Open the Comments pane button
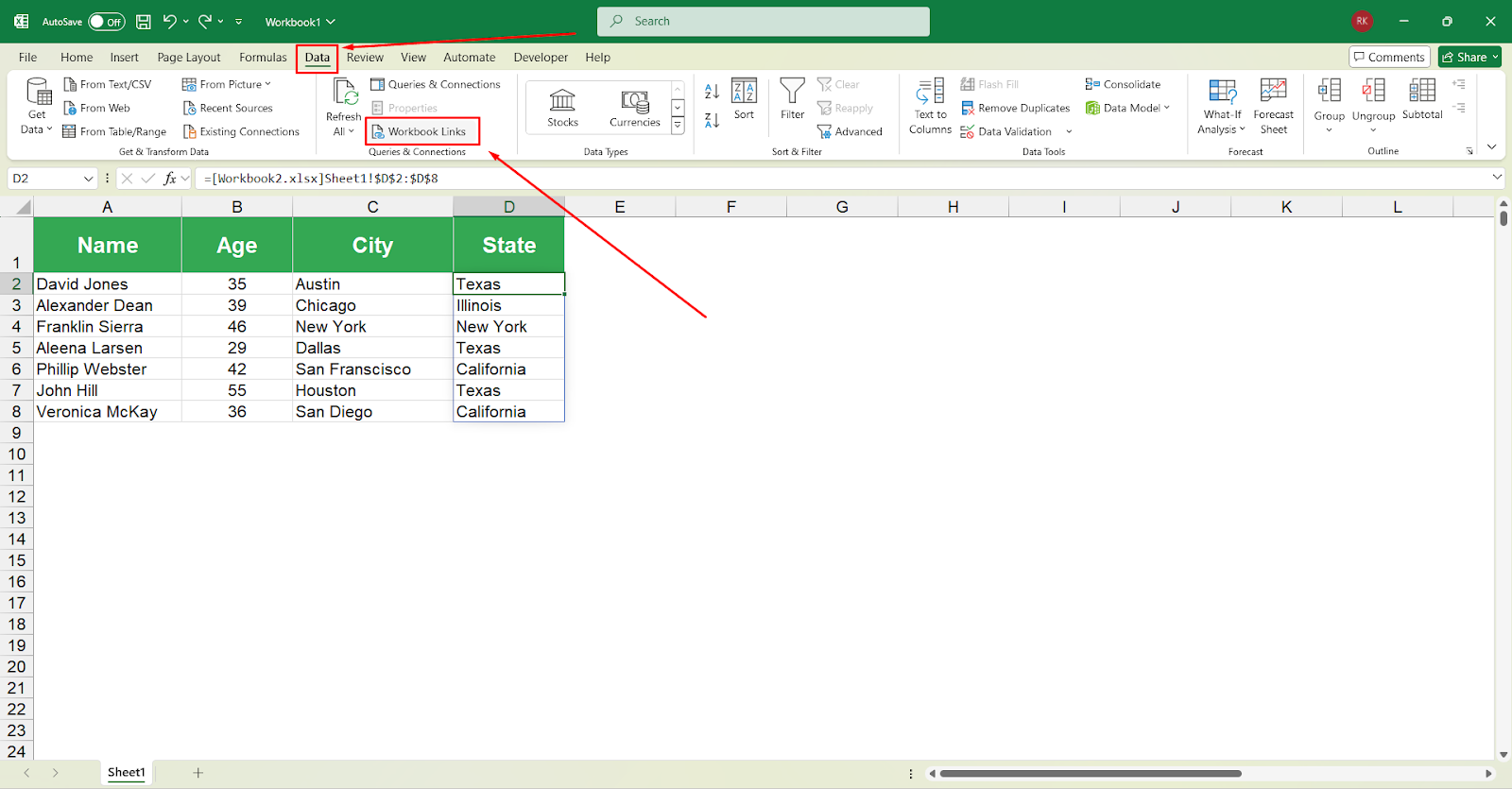This screenshot has height=789, width=1512. coord(1389,57)
